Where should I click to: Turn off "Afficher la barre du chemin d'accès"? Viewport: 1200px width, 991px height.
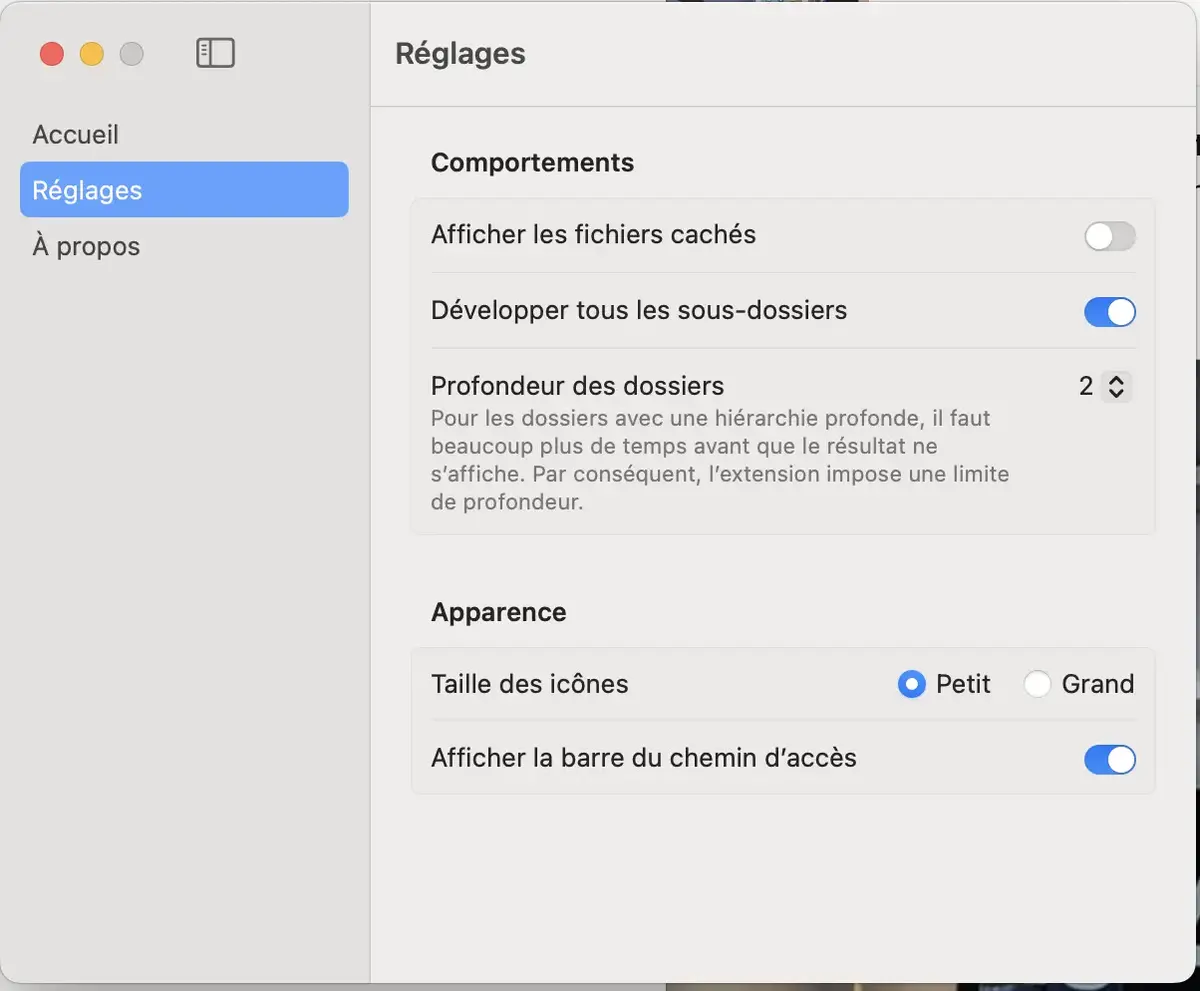[1109, 760]
